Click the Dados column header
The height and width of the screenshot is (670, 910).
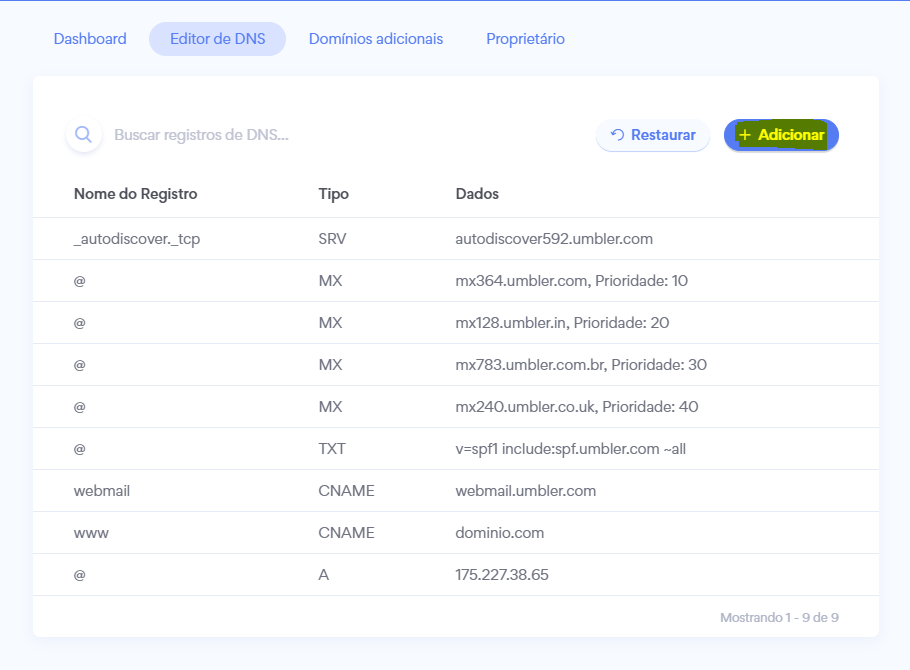[x=477, y=194]
